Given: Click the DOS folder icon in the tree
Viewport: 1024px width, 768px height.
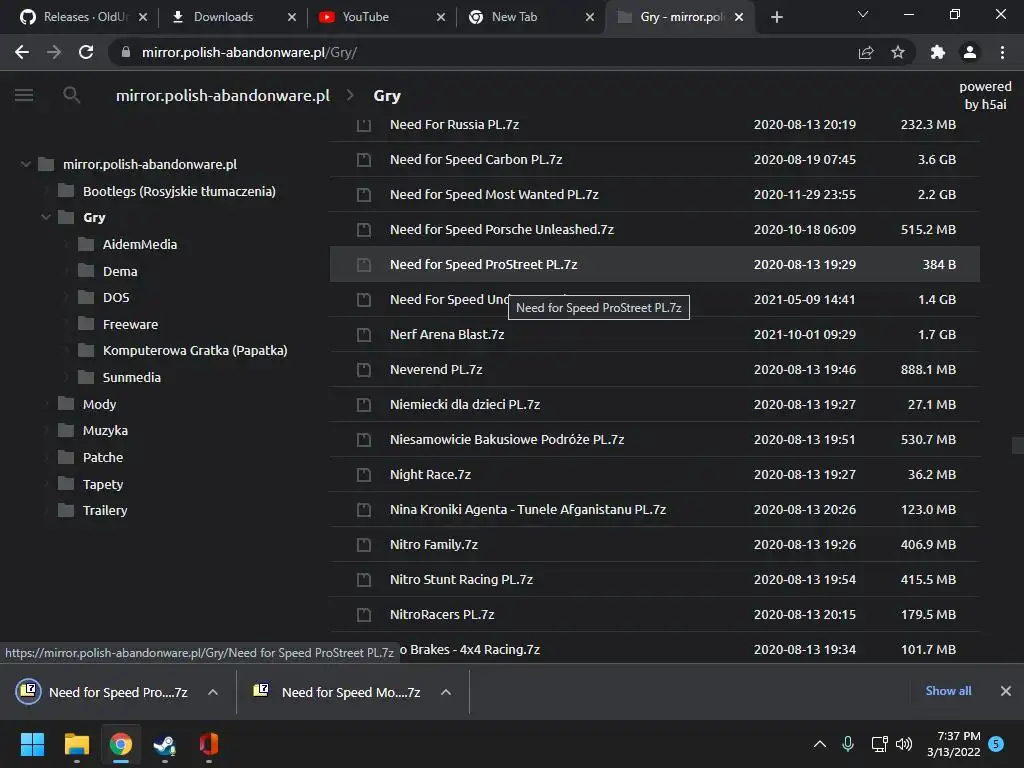Looking at the screenshot, I should 86,297.
